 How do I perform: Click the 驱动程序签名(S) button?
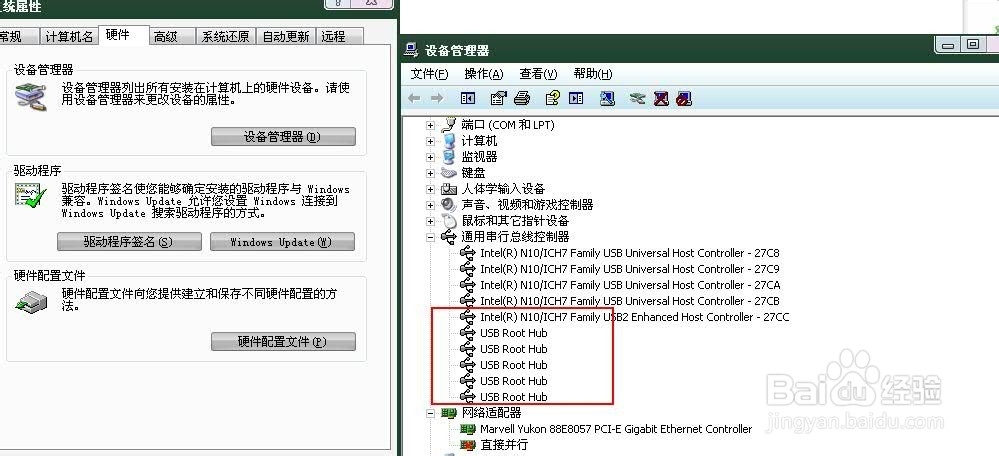[x=129, y=242]
